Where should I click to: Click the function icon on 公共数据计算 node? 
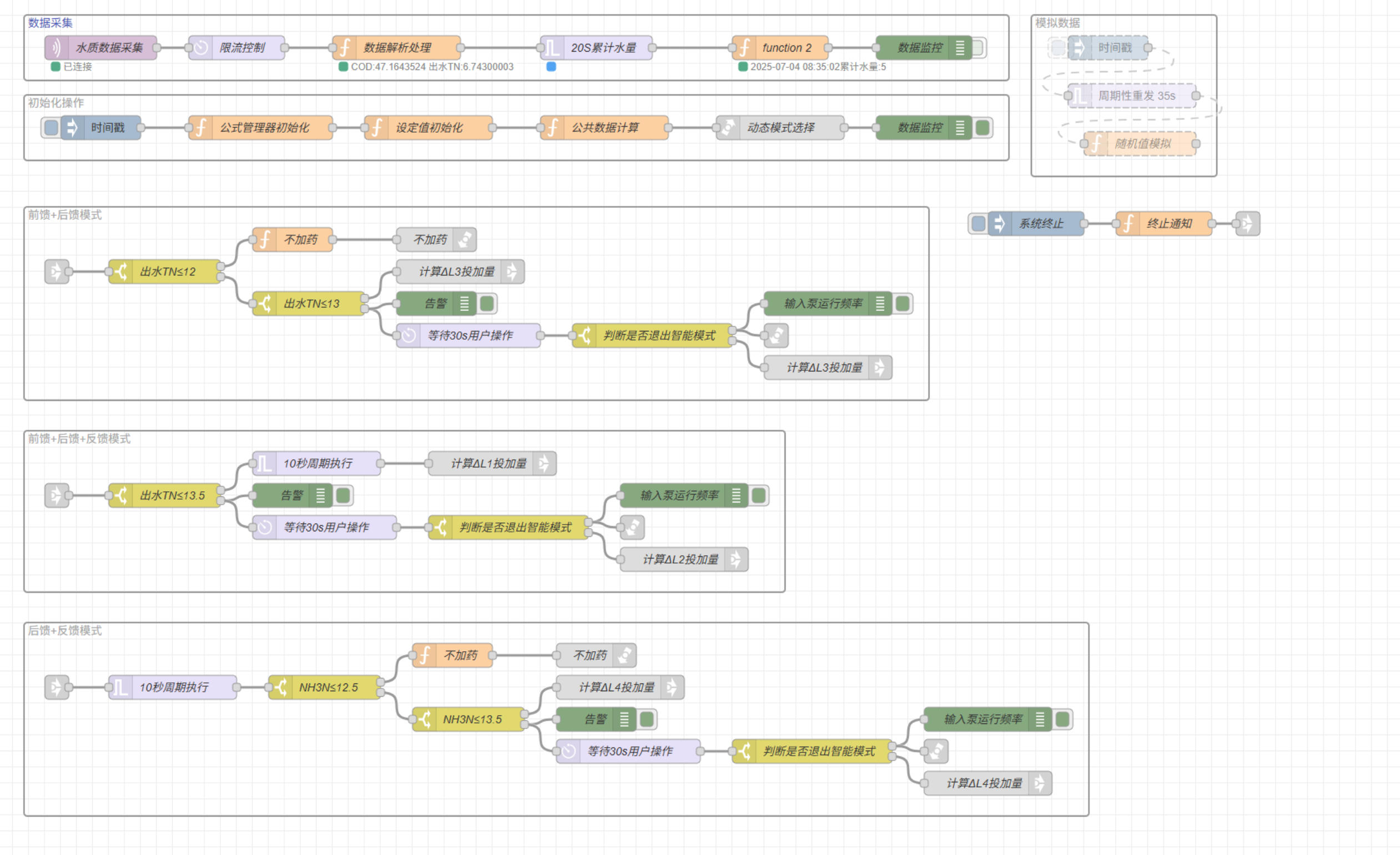pyautogui.click(x=552, y=128)
